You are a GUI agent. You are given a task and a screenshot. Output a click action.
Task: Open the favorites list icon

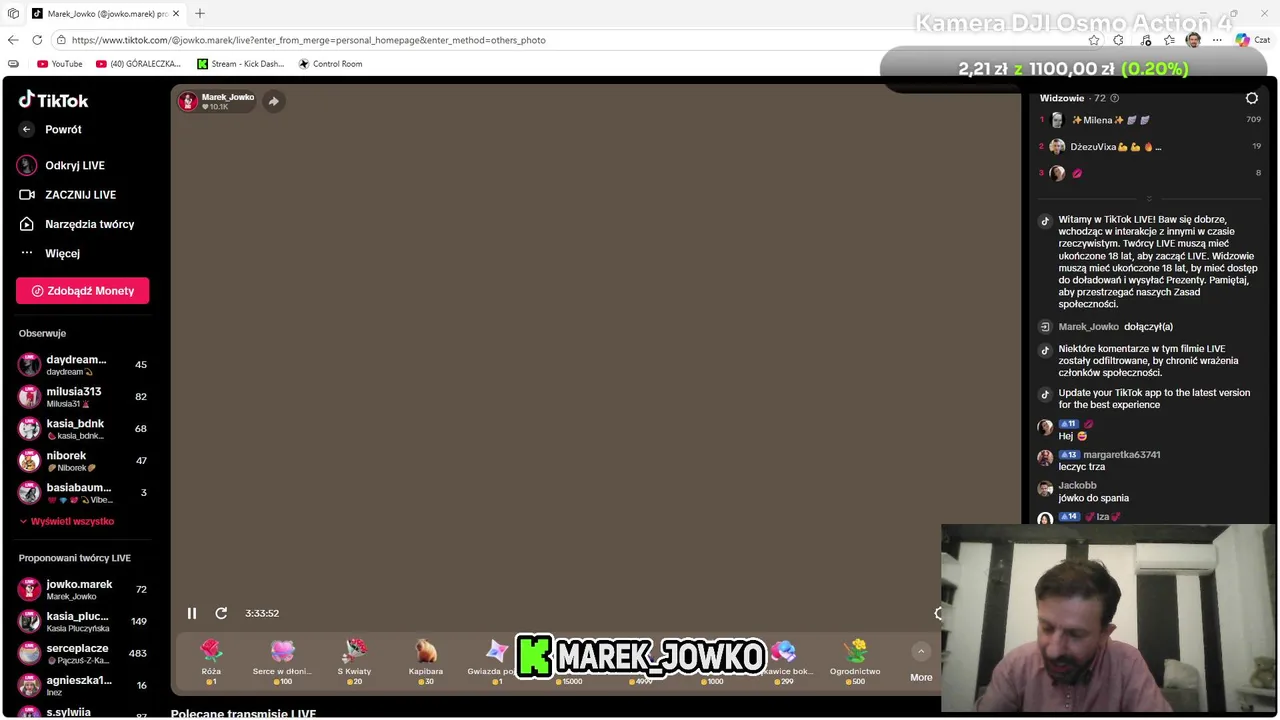coord(1169,40)
